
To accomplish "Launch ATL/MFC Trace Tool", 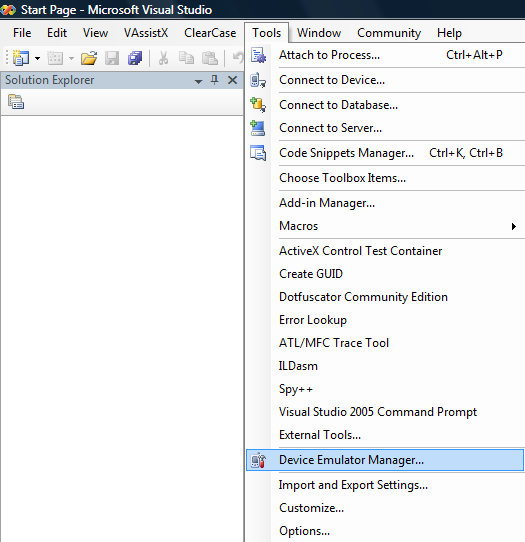I will [385, 343].
